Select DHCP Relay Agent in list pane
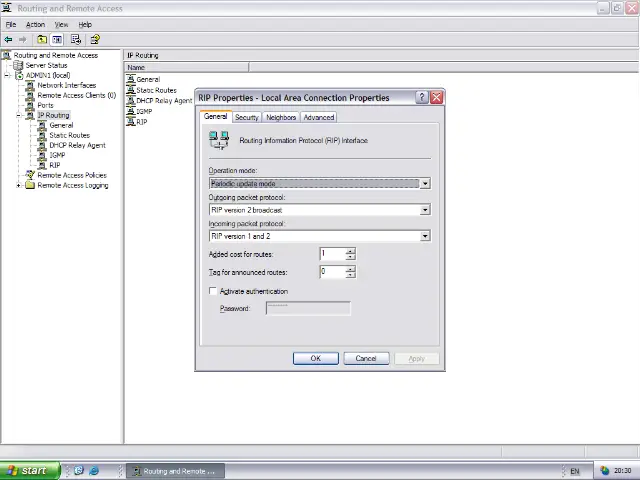640x480 pixels. (164, 100)
